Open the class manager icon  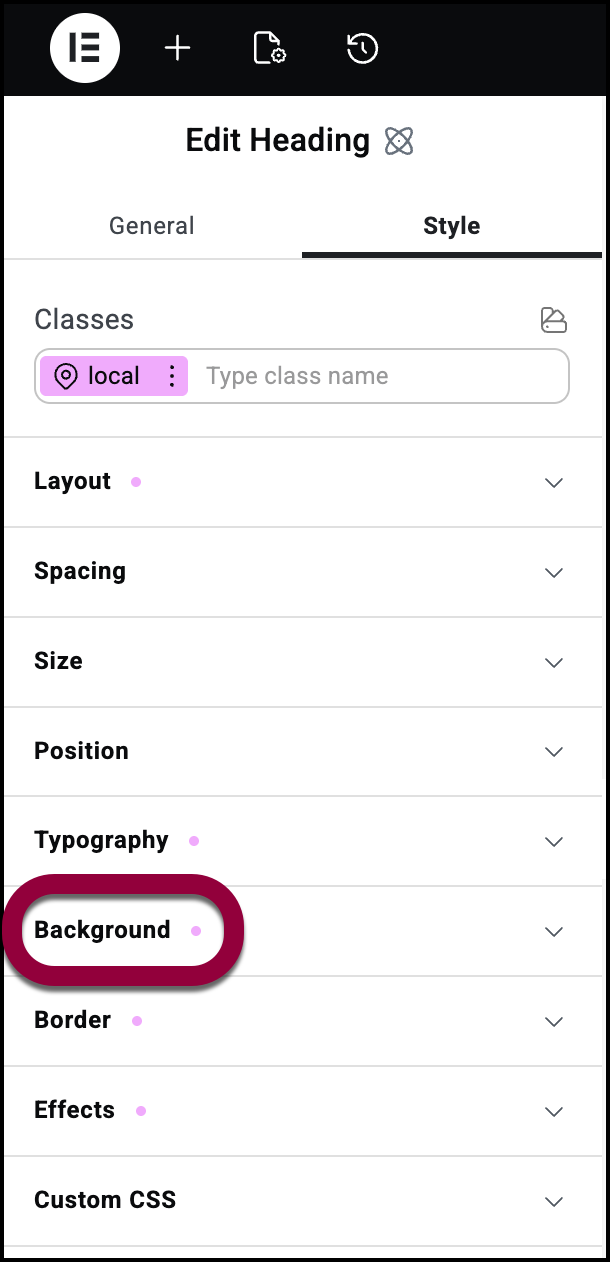click(x=553, y=320)
